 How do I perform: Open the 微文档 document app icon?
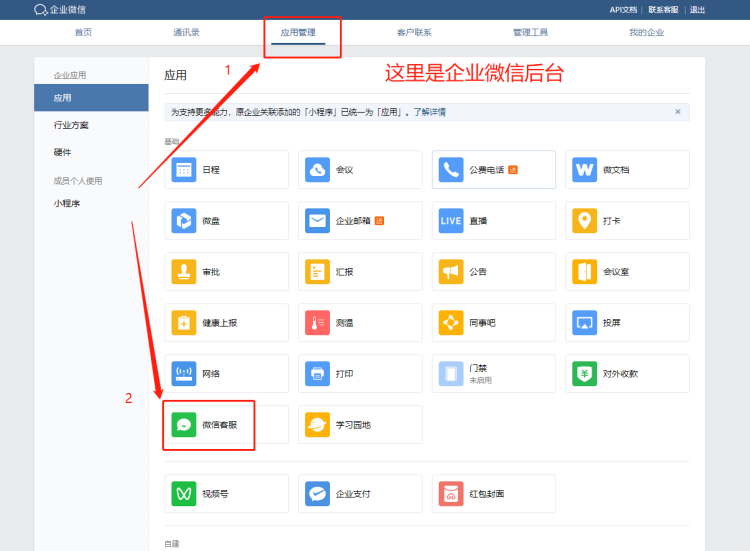[x=585, y=170]
